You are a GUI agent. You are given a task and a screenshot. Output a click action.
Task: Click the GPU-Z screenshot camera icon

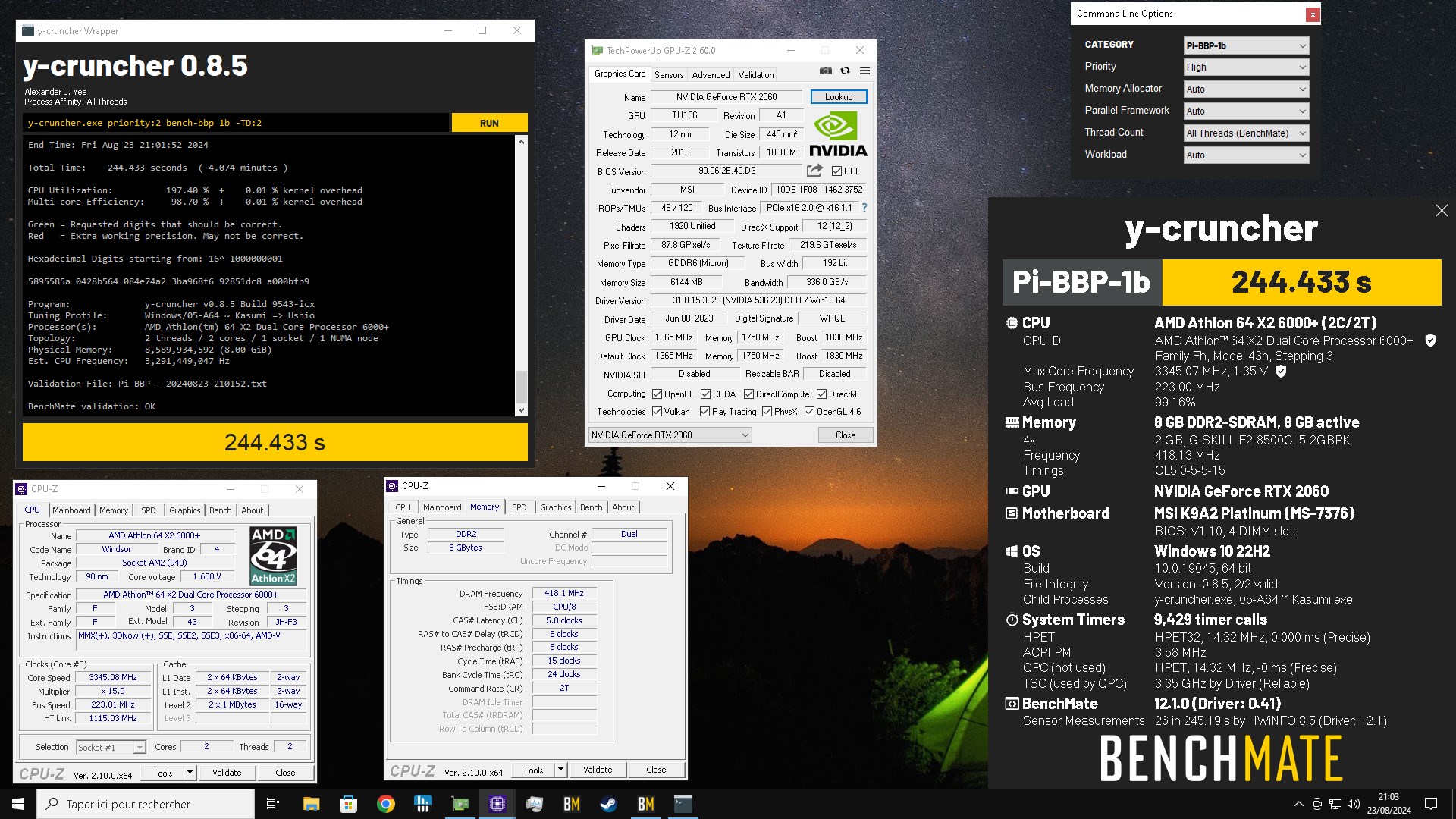826,71
